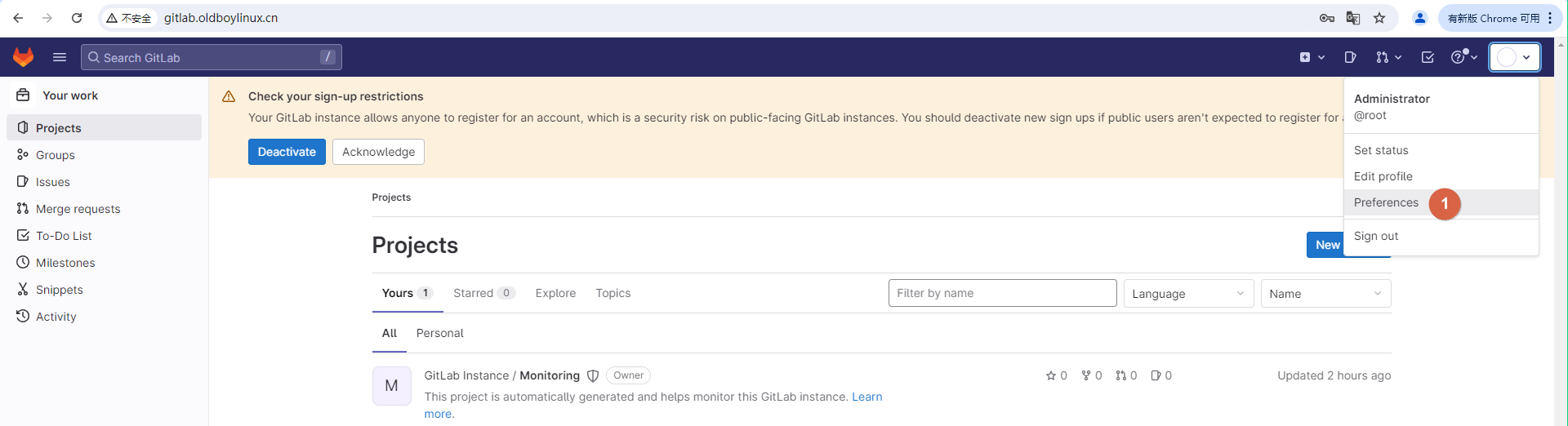The image size is (1568, 426).
Task: Choose Edit profile from user menu
Action: pyautogui.click(x=1441, y=176)
